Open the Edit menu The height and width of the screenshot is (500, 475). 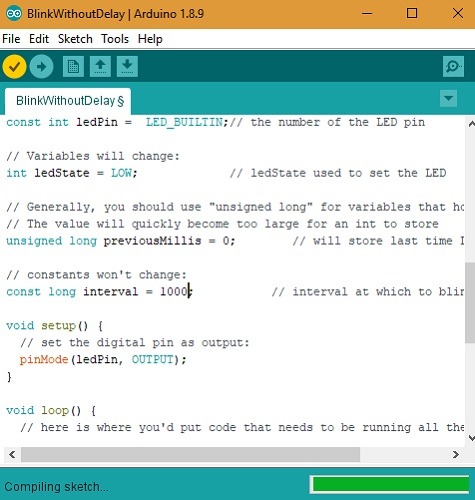(x=39, y=39)
